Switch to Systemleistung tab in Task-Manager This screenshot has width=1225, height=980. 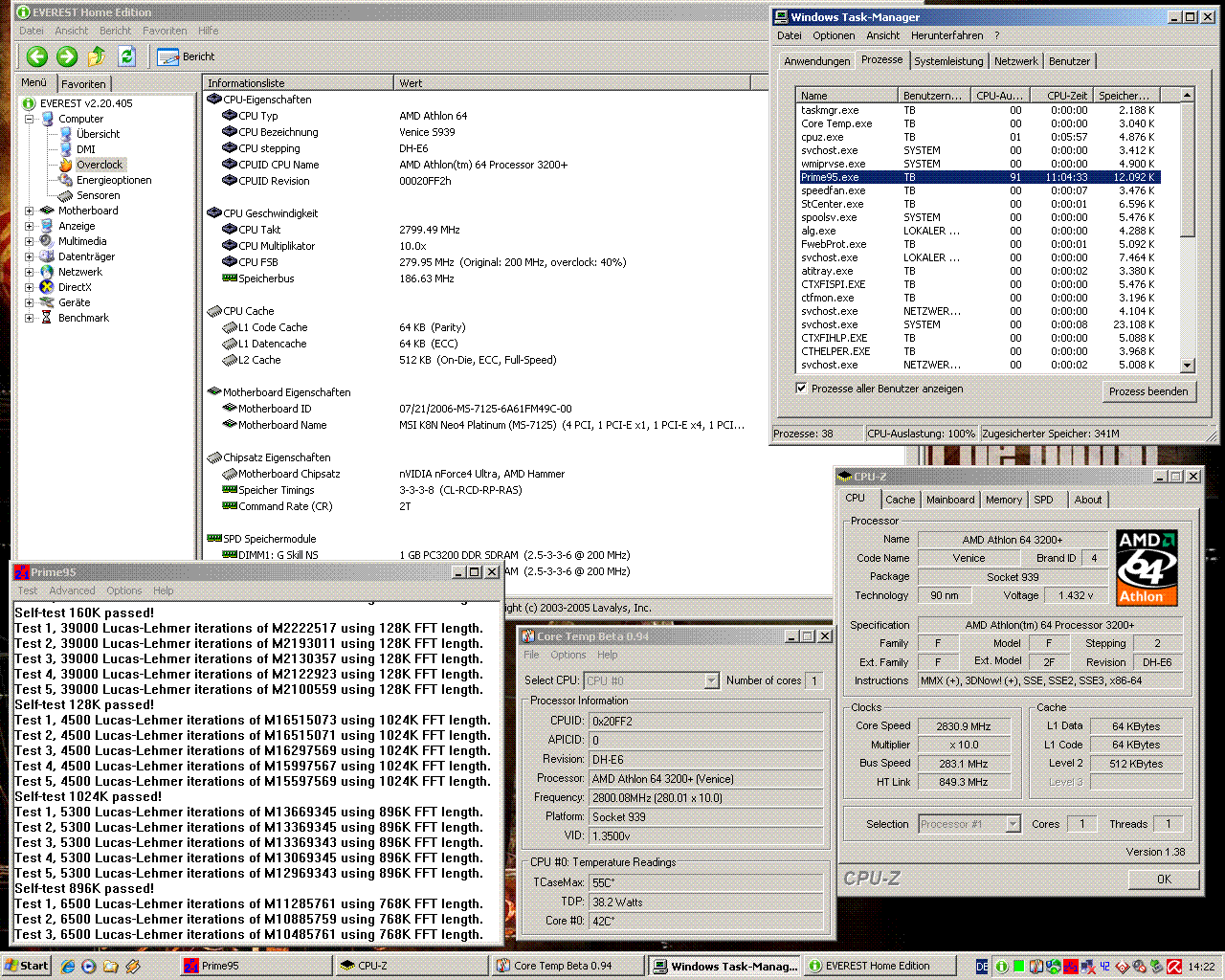pos(948,61)
